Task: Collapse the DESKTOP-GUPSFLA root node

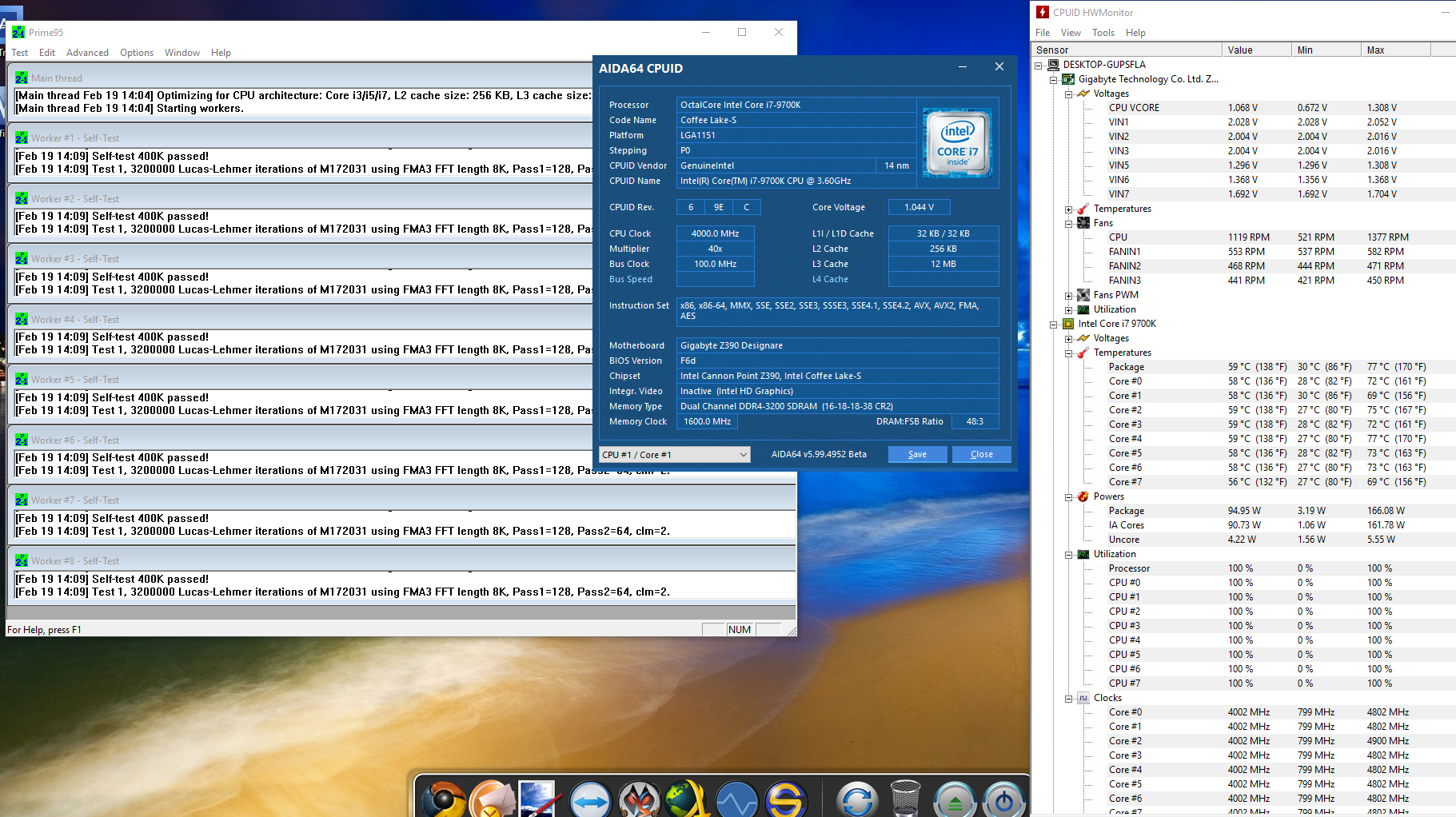Action: pyautogui.click(x=1039, y=65)
